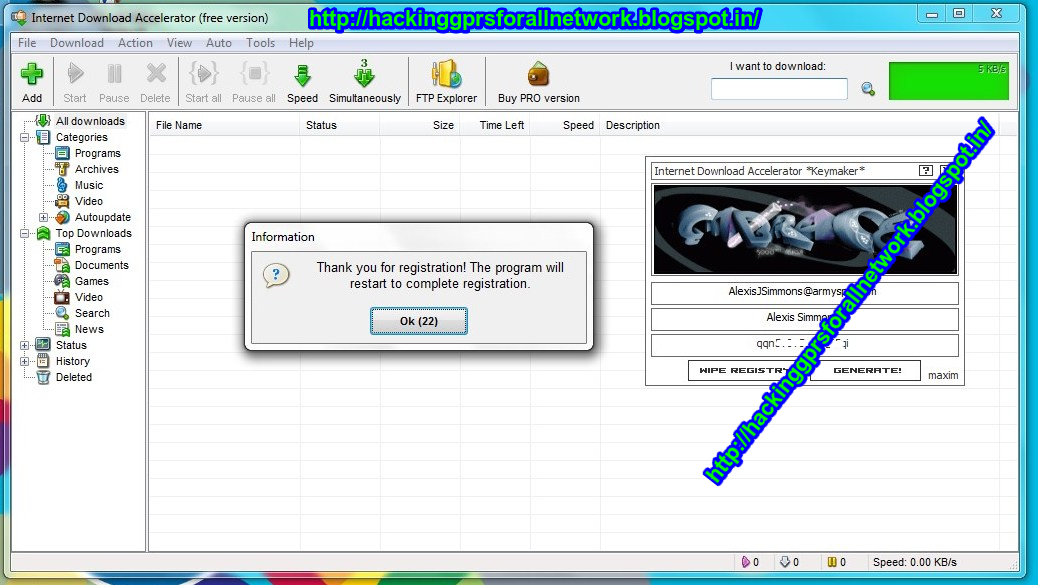Screen dimensions: 1038x585
Task: Select Video under Top Downloads
Action: point(89,297)
